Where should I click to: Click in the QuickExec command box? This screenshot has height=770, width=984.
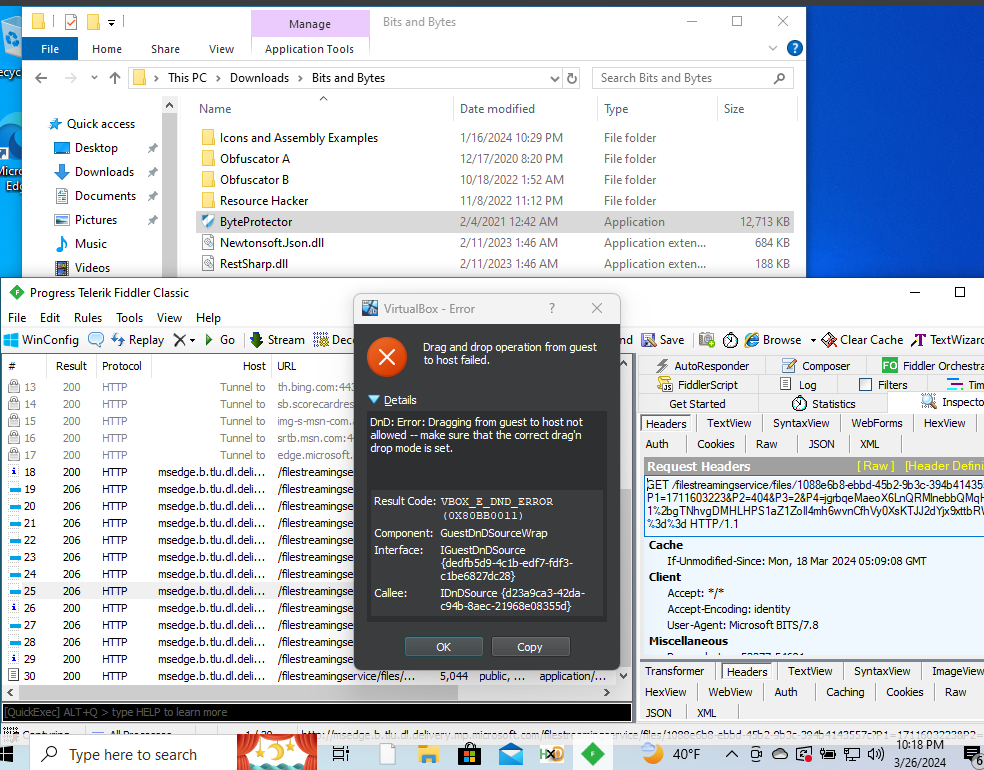tap(317, 712)
